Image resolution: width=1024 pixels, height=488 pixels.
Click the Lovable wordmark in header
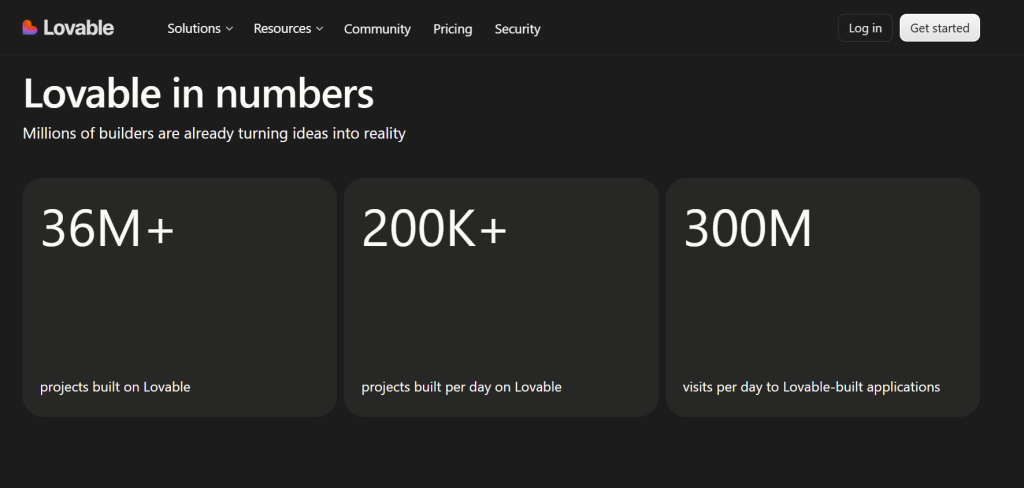[78, 28]
